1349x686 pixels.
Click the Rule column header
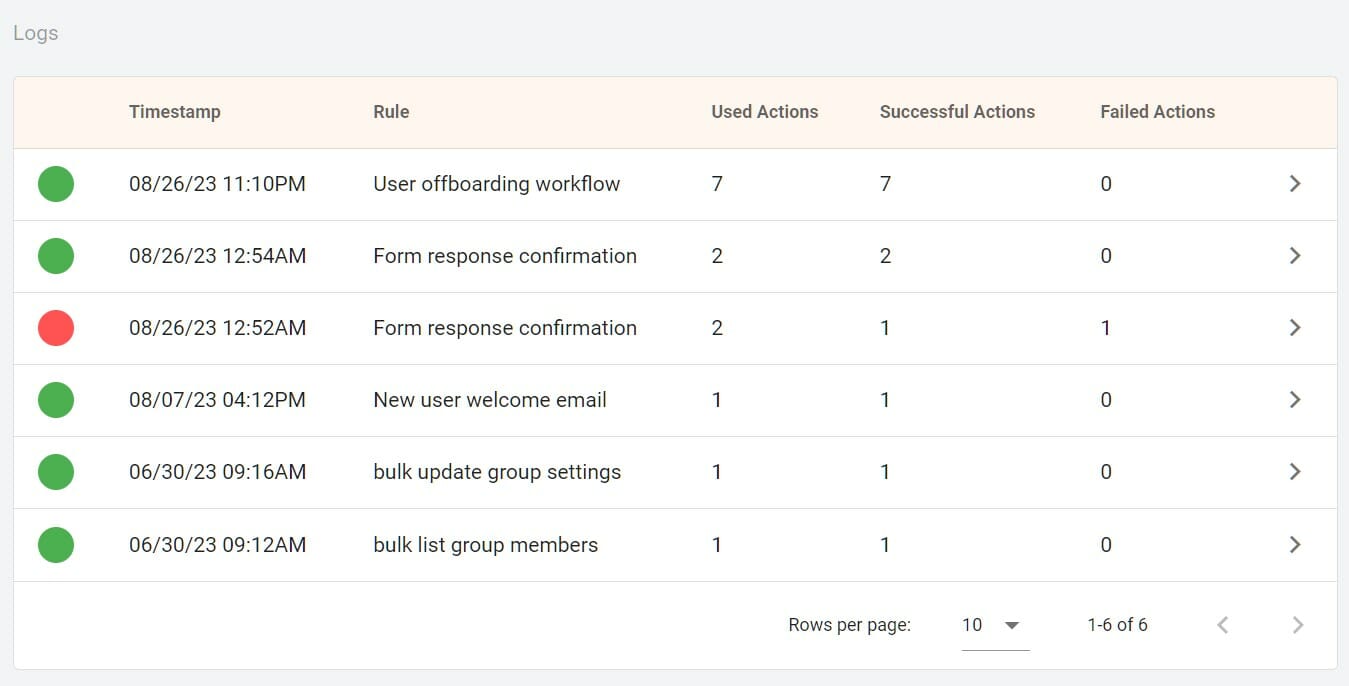[x=391, y=111]
